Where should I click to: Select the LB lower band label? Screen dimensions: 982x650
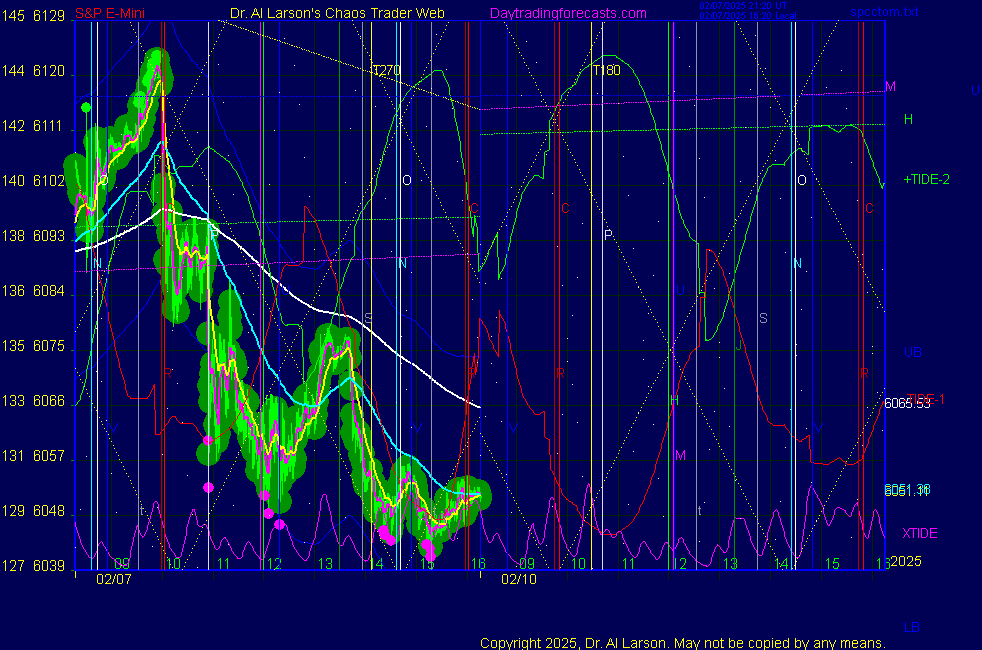tap(911, 627)
